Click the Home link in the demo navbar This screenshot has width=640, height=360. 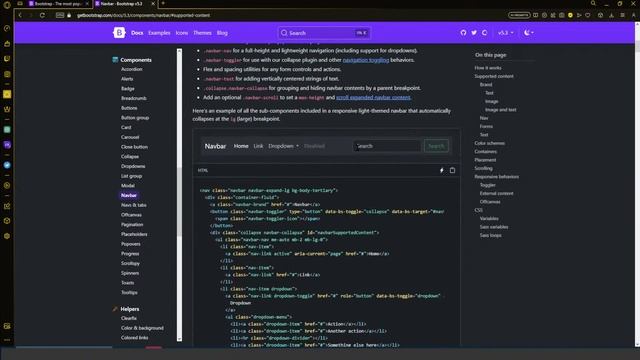click(x=241, y=146)
